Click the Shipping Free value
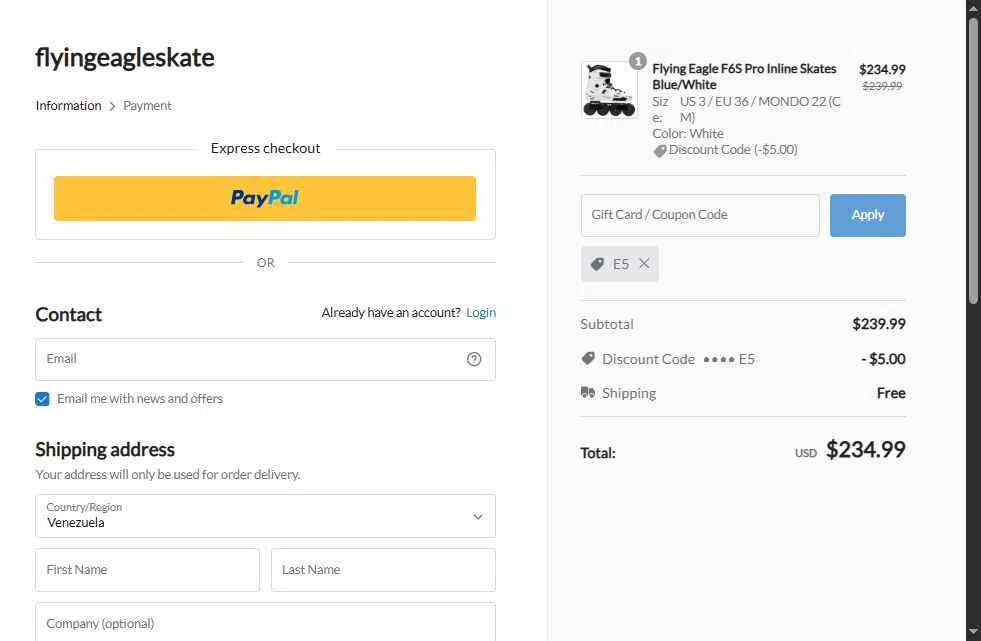Screen dimensions: 981x641 pos(891,393)
